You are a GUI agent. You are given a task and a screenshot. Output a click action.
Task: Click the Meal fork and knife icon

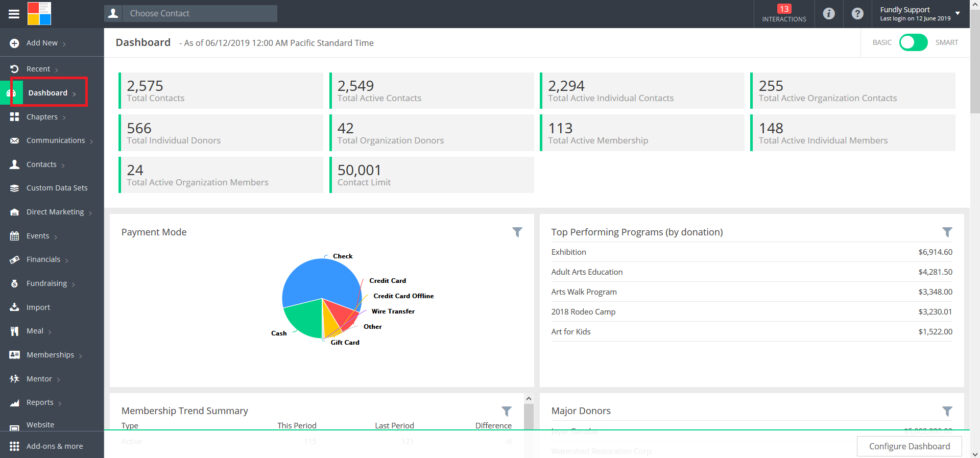click(14, 331)
